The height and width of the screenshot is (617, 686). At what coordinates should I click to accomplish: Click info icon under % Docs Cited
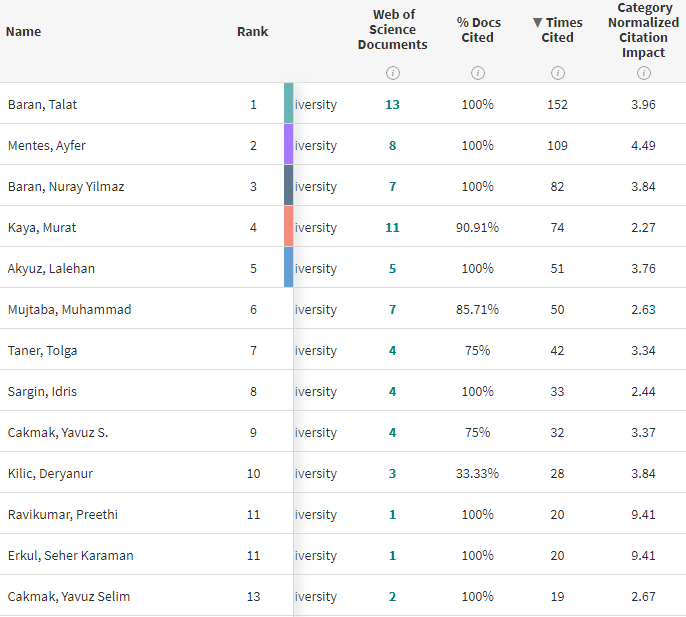478,73
